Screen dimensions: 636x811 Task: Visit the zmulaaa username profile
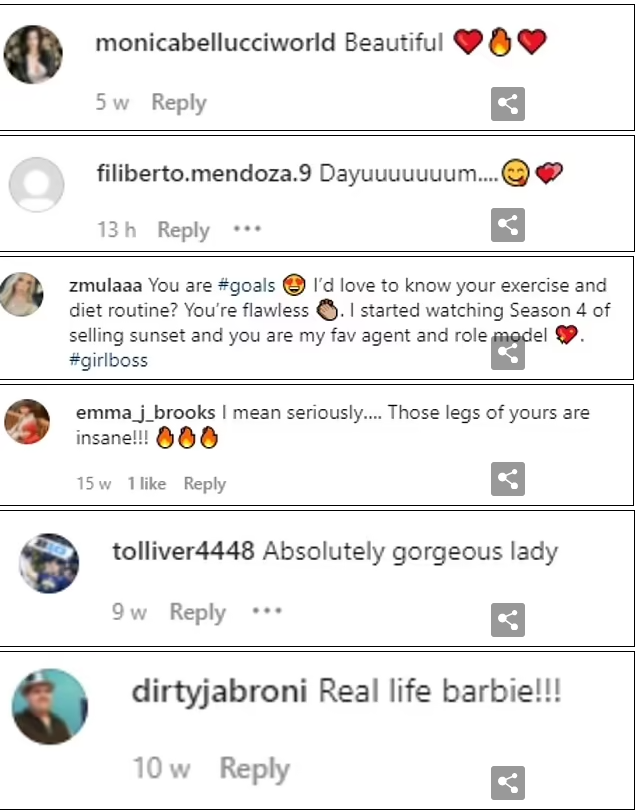(105, 286)
